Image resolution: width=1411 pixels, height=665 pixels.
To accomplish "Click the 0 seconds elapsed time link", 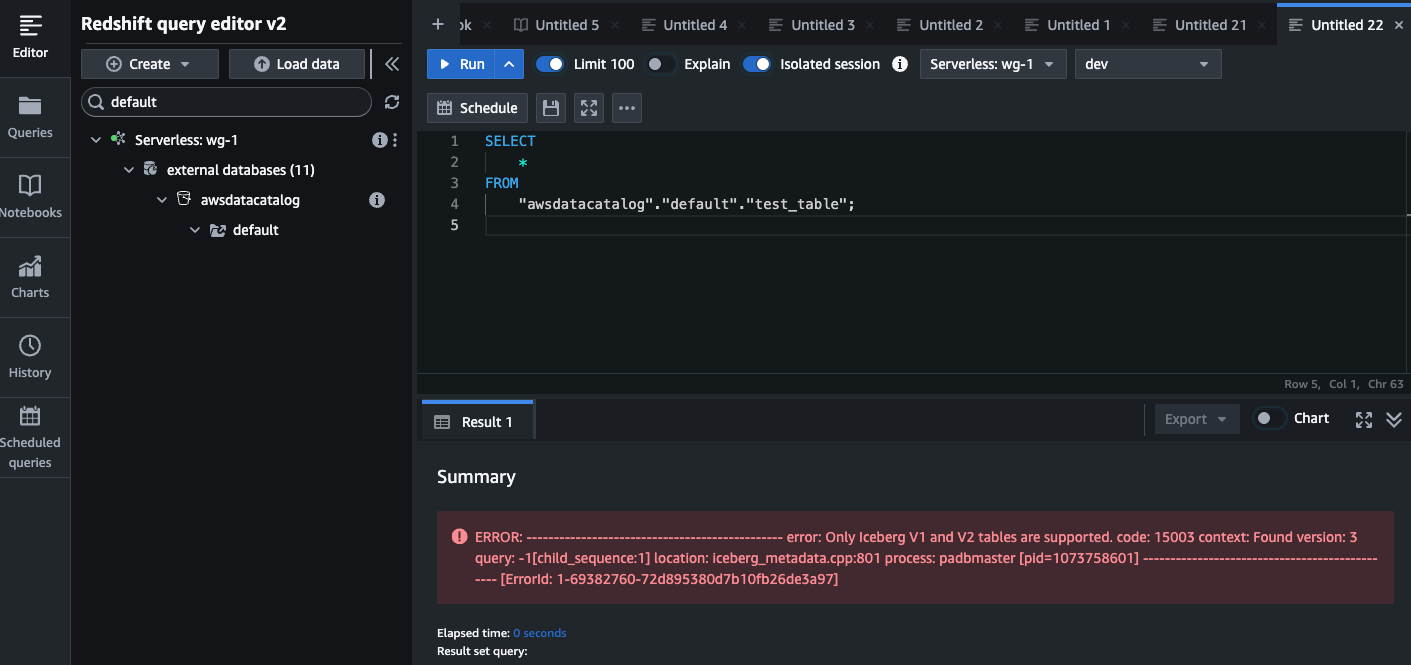I will click(x=539, y=633).
